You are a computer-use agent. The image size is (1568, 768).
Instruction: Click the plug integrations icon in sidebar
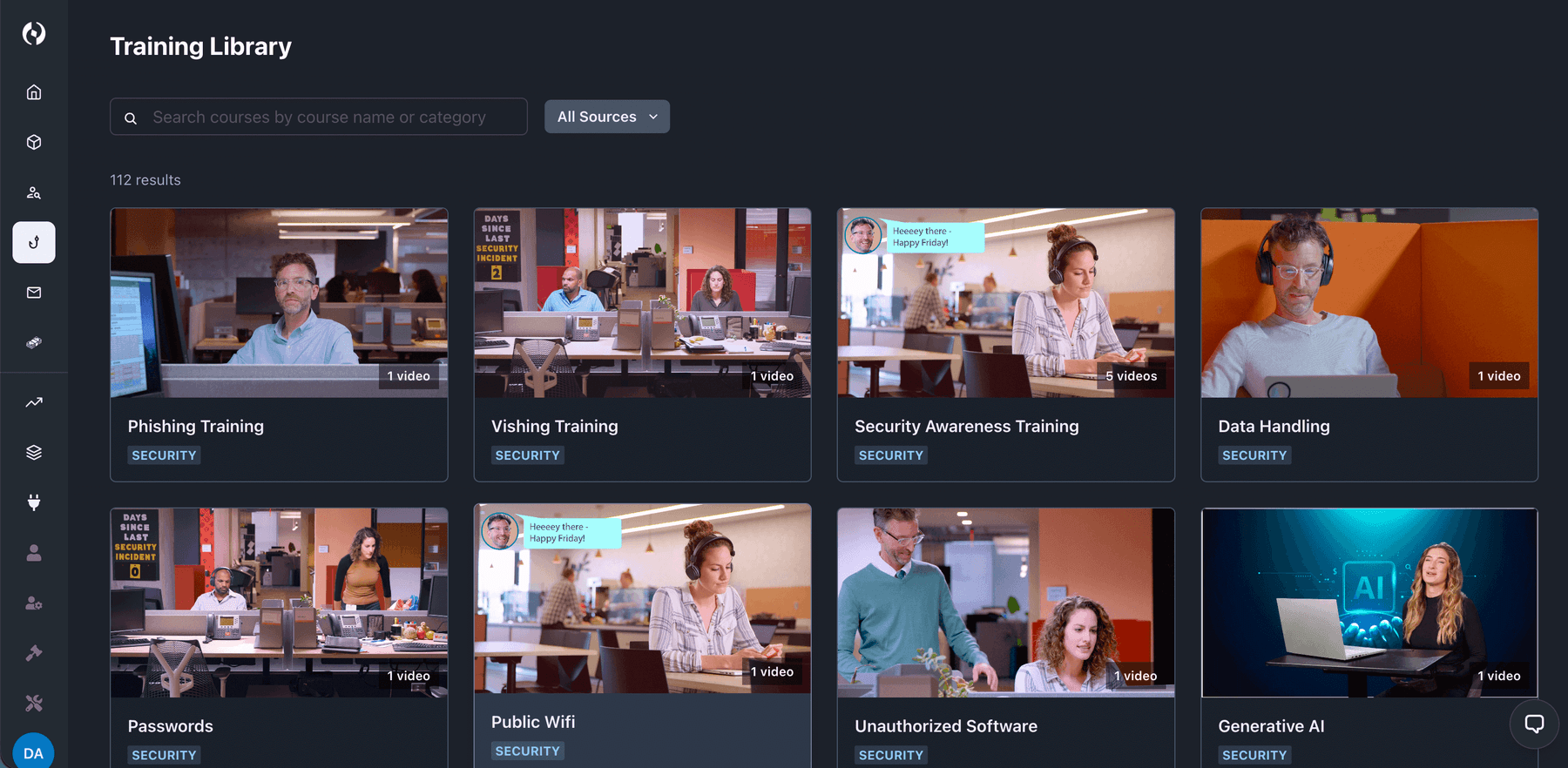click(x=34, y=502)
